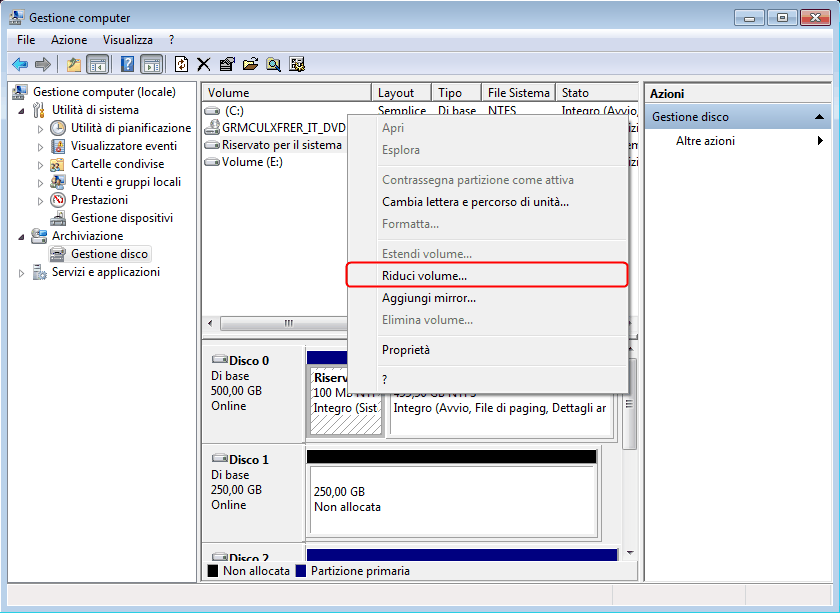Click the Up one level folder icon
The width and height of the screenshot is (840, 613).
click(74, 65)
